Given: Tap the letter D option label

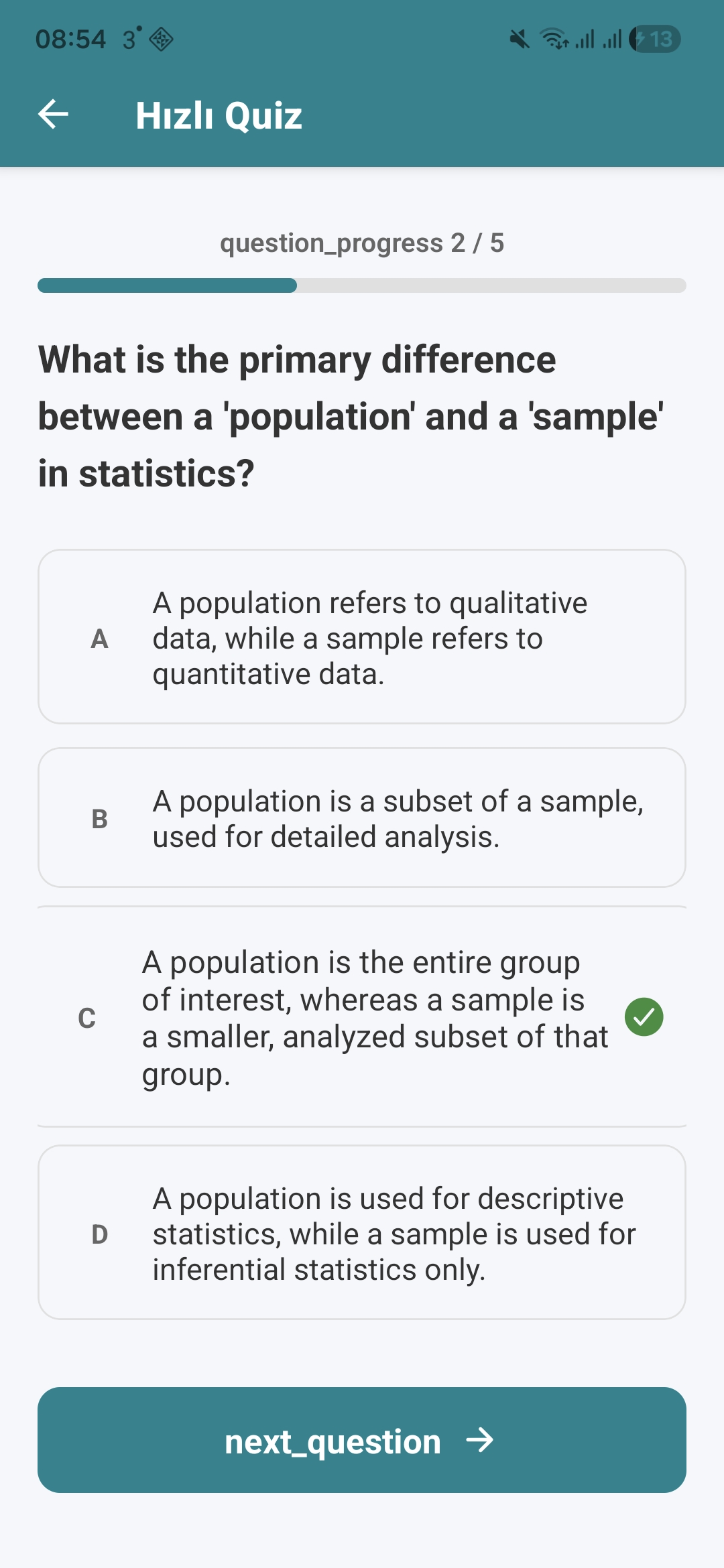Looking at the screenshot, I should (99, 1234).
